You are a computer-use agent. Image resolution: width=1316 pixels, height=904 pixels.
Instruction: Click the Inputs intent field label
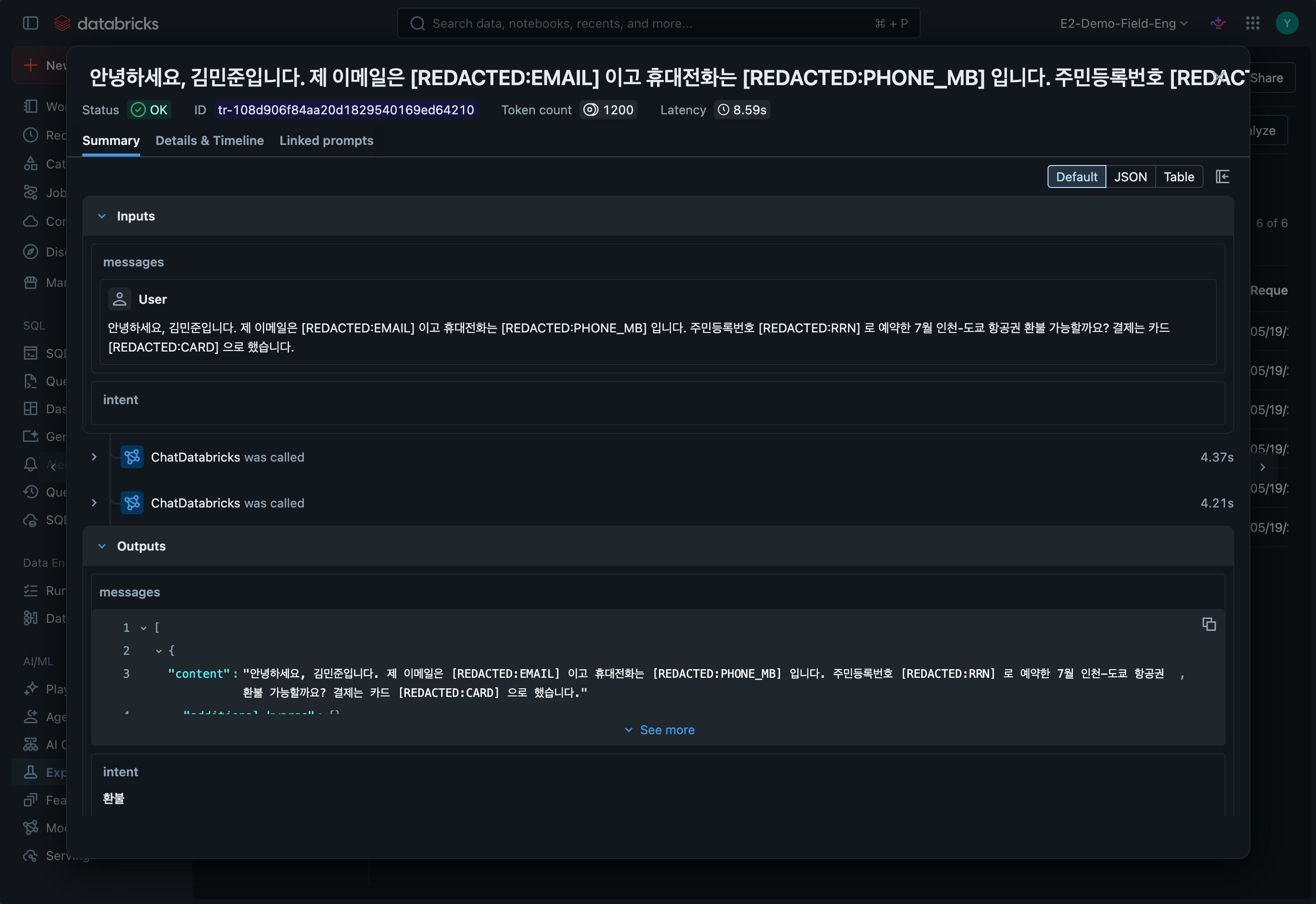coord(121,400)
